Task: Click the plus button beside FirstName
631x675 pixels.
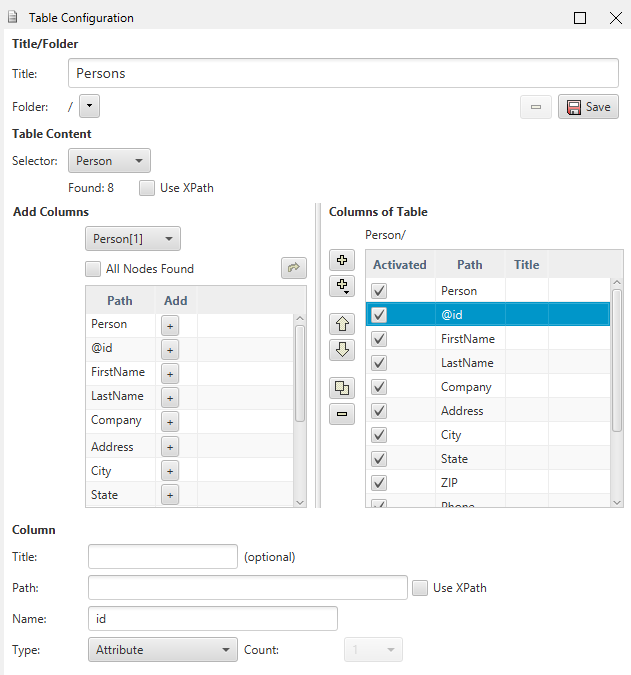Action: coord(170,373)
